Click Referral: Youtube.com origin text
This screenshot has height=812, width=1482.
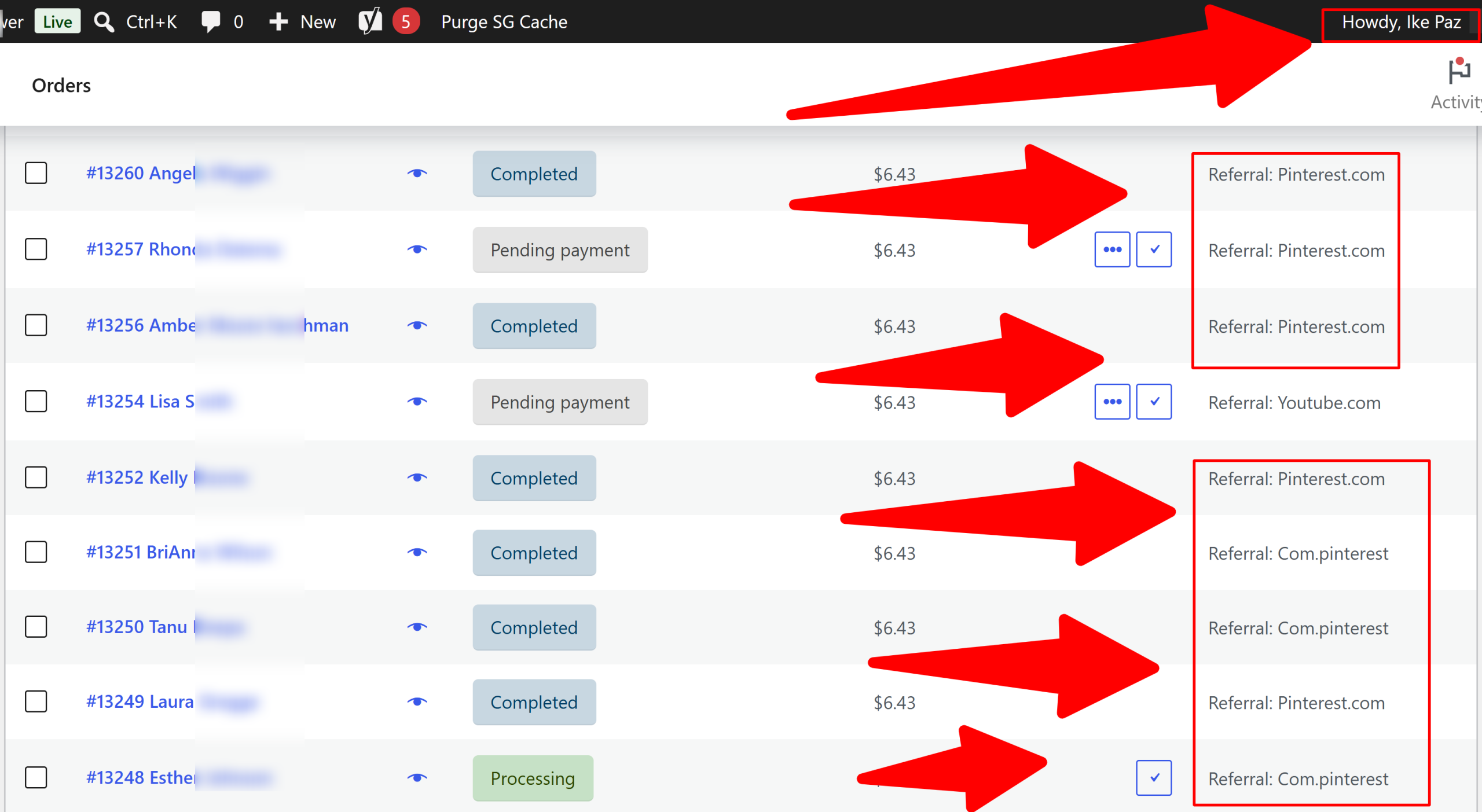[x=1294, y=403]
